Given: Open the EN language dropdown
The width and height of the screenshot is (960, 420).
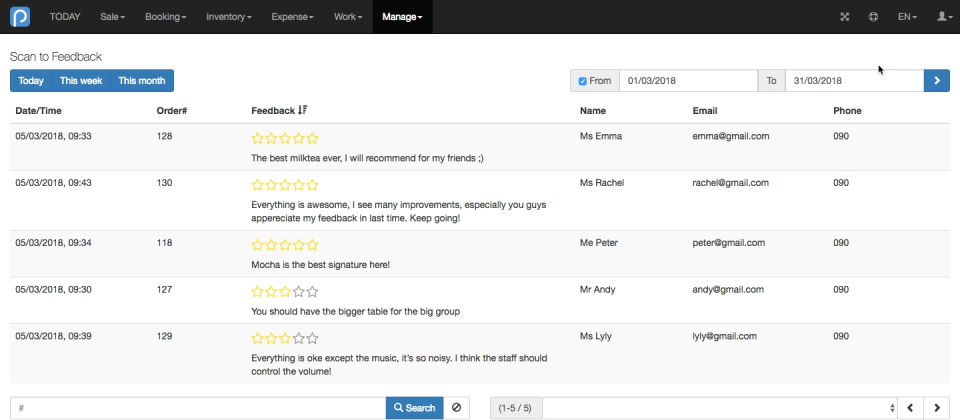Looking at the screenshot, I should pyautogui.click(x=907, y=17).
